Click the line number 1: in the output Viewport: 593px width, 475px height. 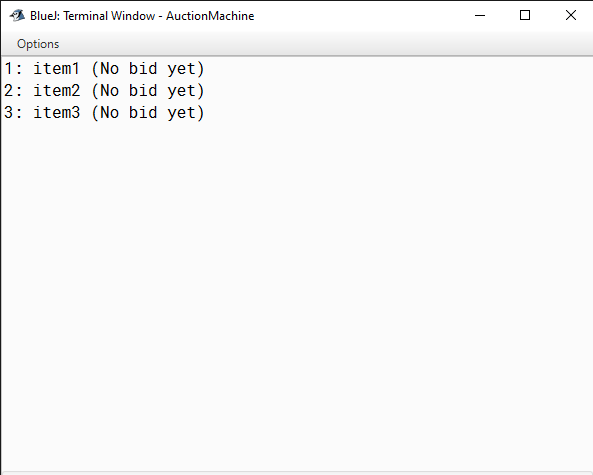point(13,69)
